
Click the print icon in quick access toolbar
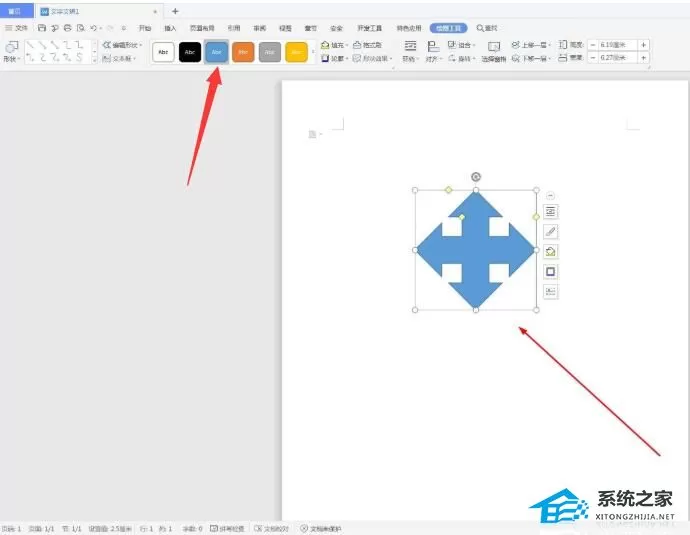coord(67,28)
